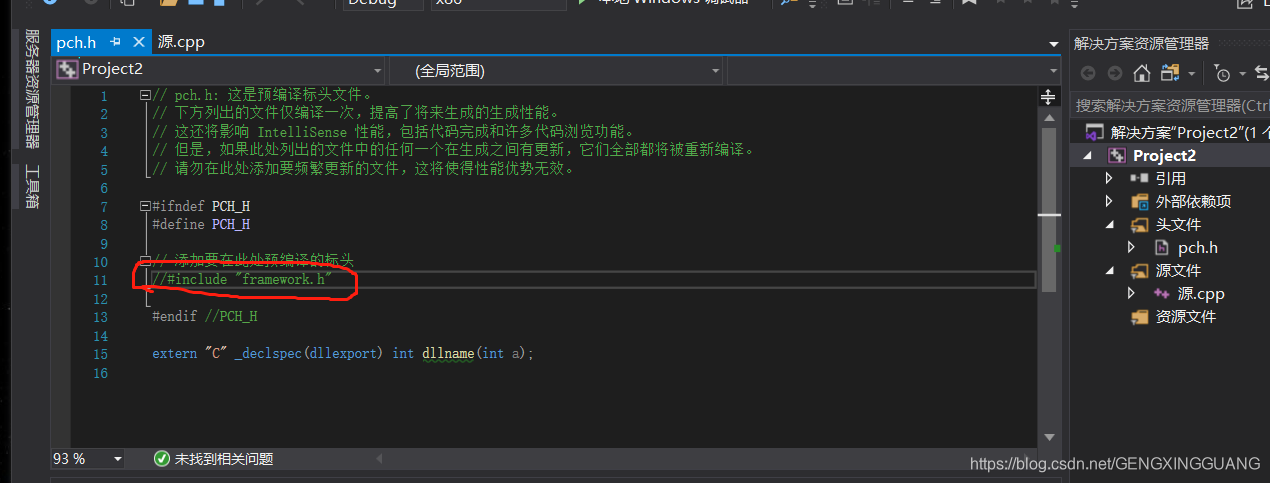
Task: Click the 引用 references icon
Action: (1139, 178)
